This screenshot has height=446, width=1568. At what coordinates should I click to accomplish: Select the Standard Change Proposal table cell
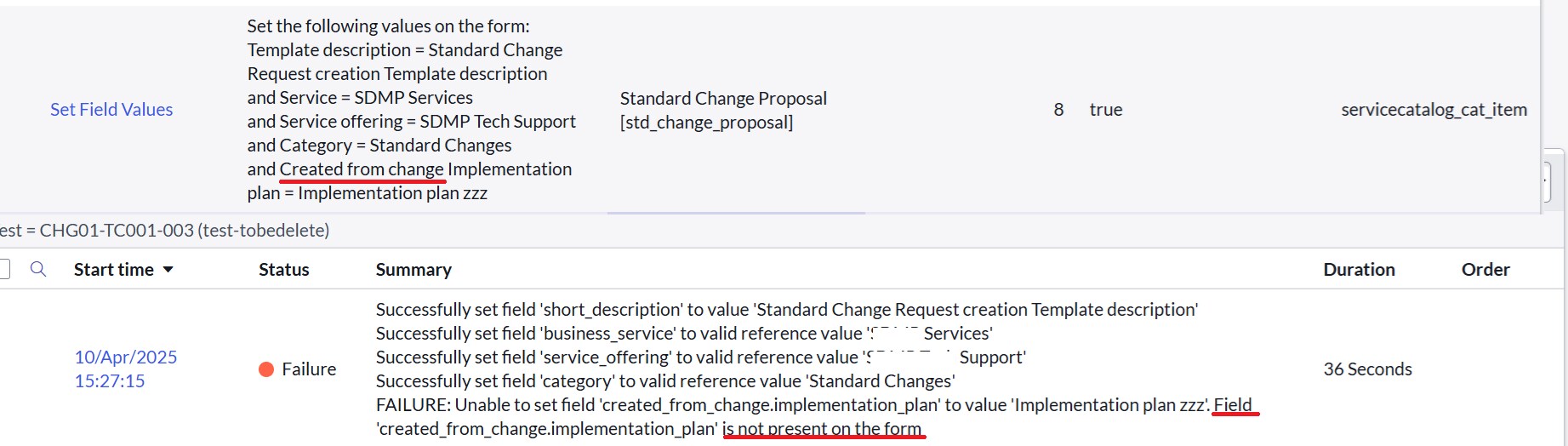[723, 110]
